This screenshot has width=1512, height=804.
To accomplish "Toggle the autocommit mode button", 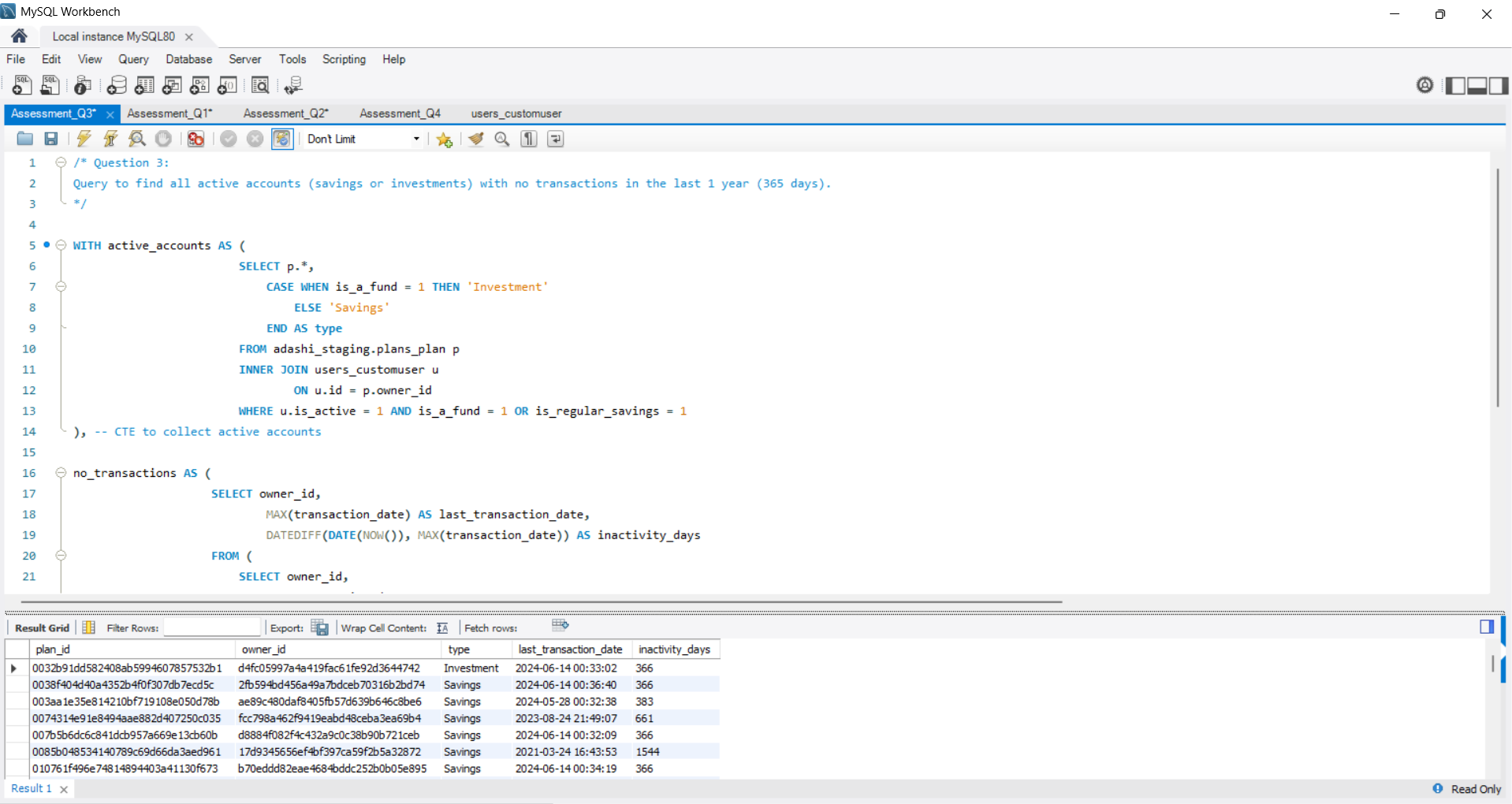I will point(281,139).
